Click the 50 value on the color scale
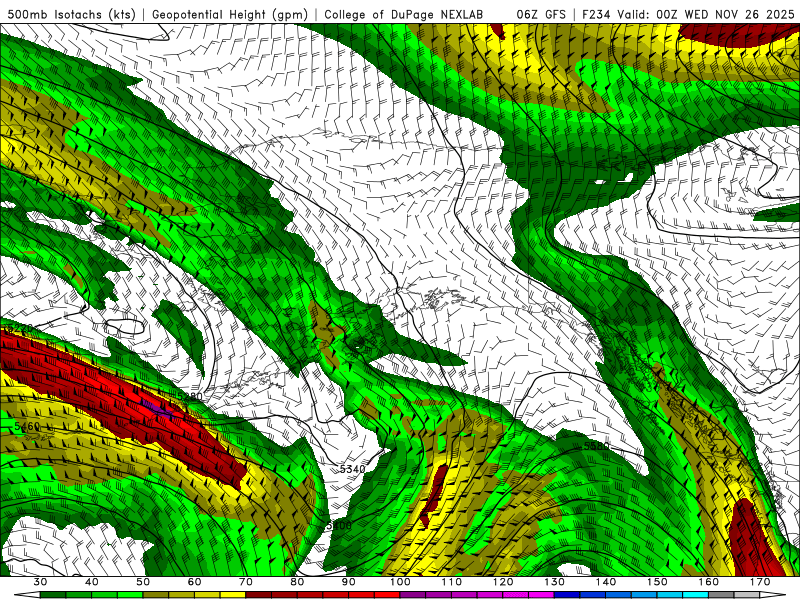This screenshot has height=600, width=800. coord(143,582)
